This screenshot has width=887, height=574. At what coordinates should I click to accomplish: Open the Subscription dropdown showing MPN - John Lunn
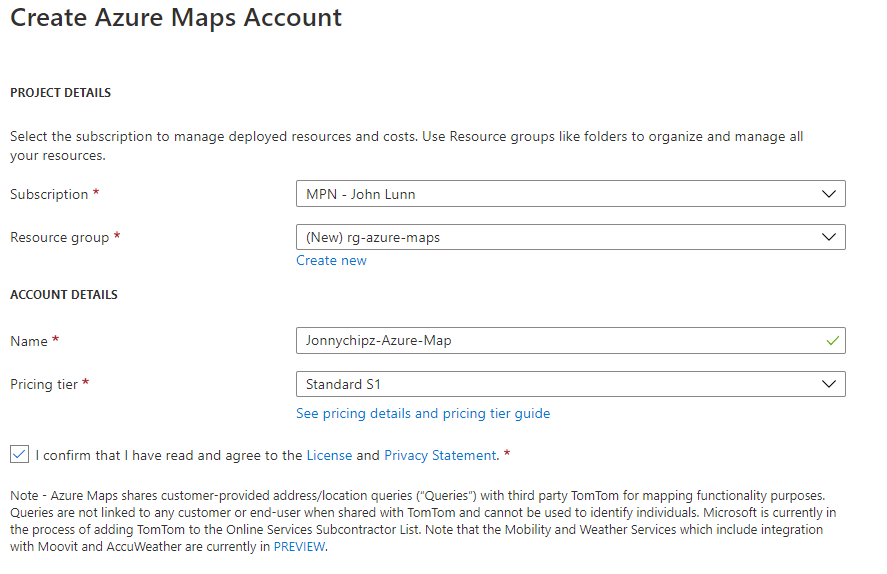(560, 194)
